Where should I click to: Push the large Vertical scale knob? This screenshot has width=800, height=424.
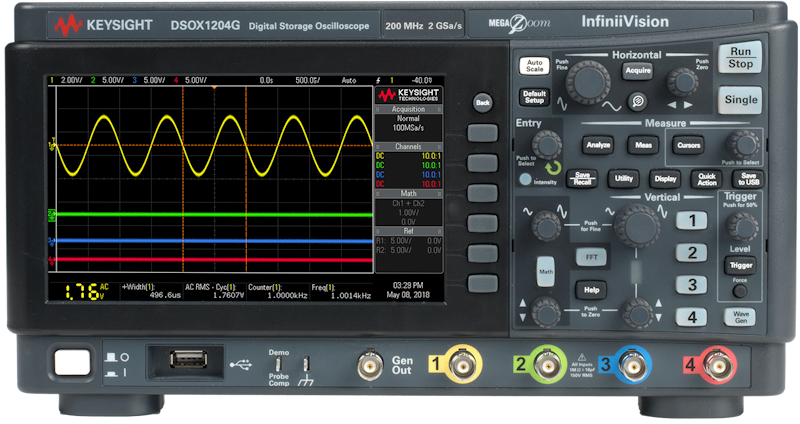pyautogui.click(x=637, y=227)
